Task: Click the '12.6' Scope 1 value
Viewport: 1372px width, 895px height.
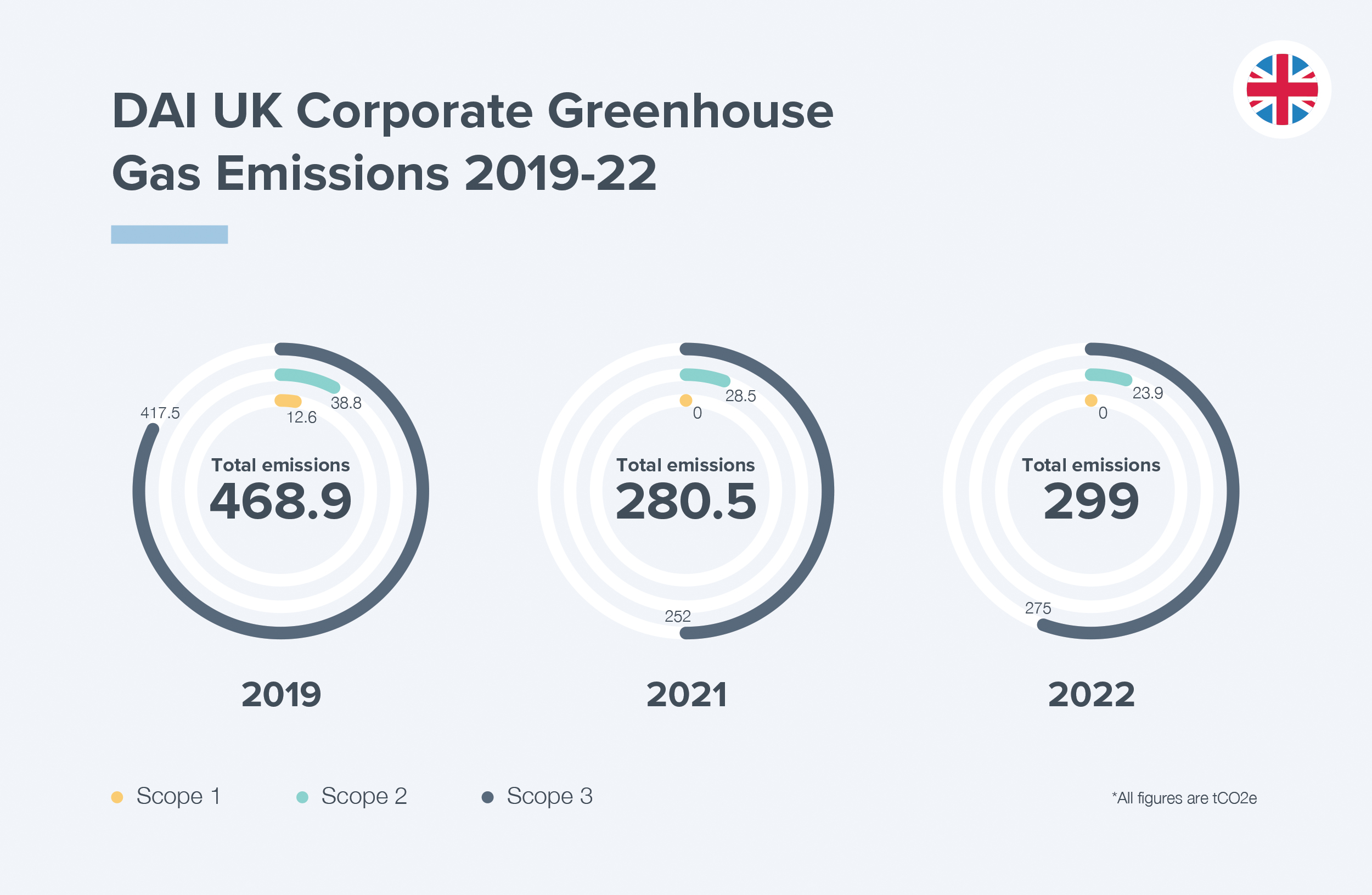Action: [x=301, y=417]
